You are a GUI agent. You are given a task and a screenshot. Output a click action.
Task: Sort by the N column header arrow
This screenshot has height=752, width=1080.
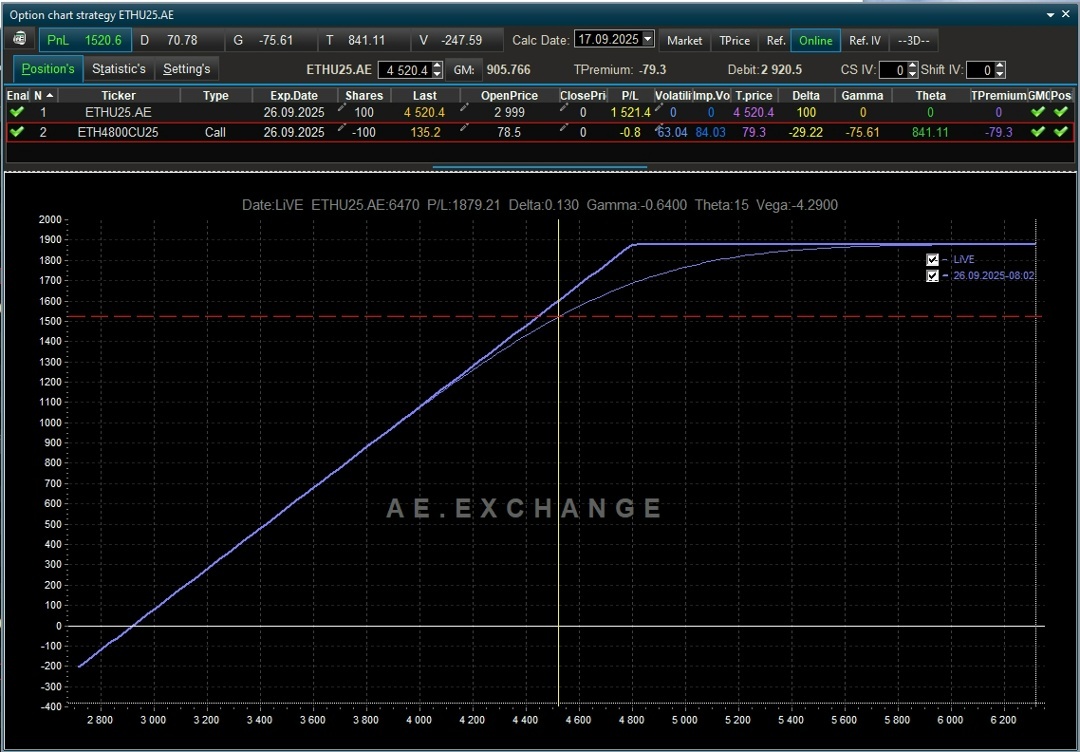click(50, 96)
